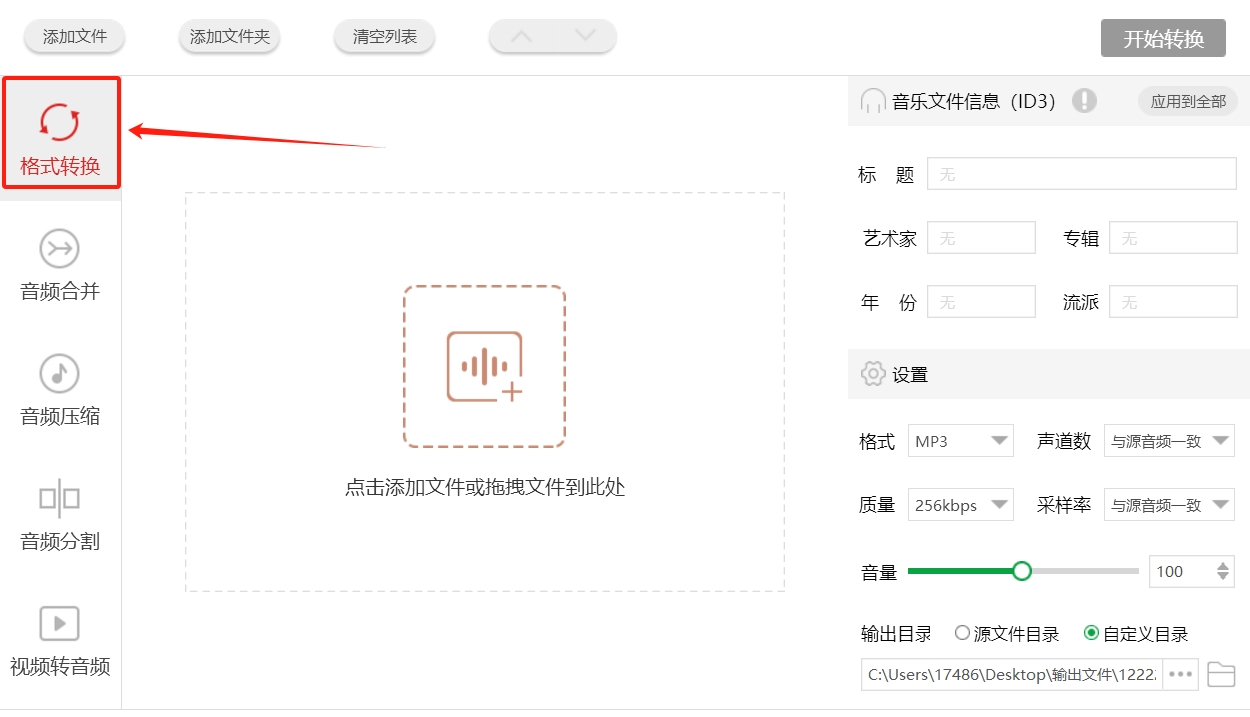Focus the Album (专辑) input field
The width and height of the screenshot is (1250, 717).
point(1173,238)
